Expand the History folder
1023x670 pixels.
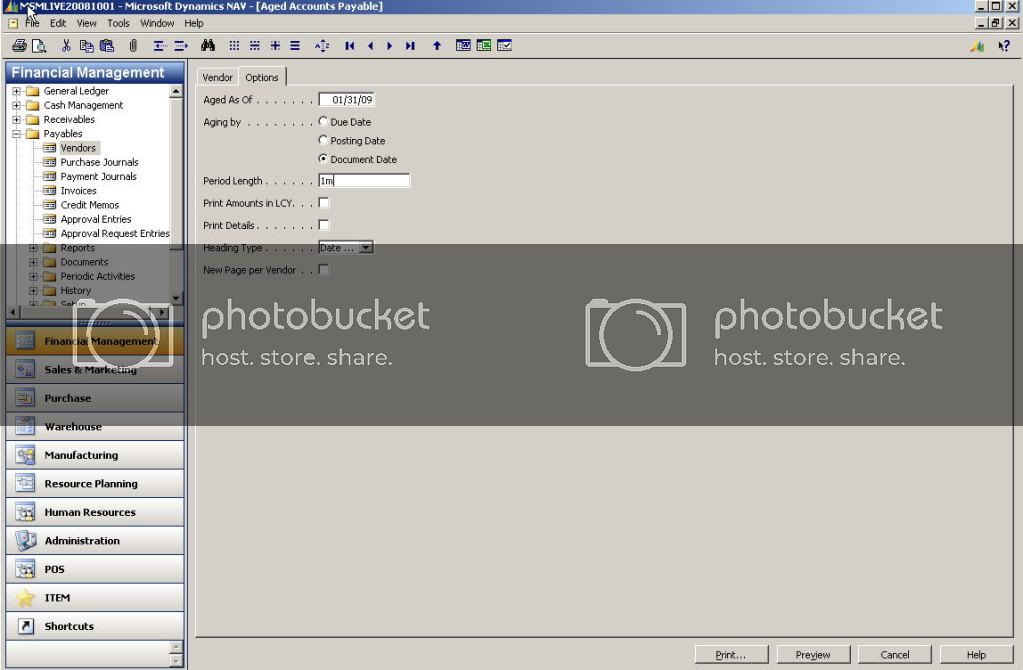(33, 290)
